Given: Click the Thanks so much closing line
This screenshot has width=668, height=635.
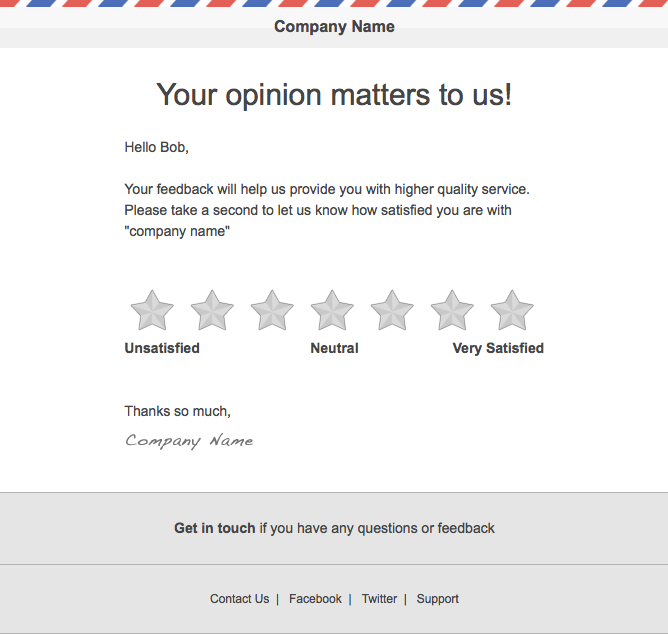Looking at the screenshot, I should click(x=178, y=411).
